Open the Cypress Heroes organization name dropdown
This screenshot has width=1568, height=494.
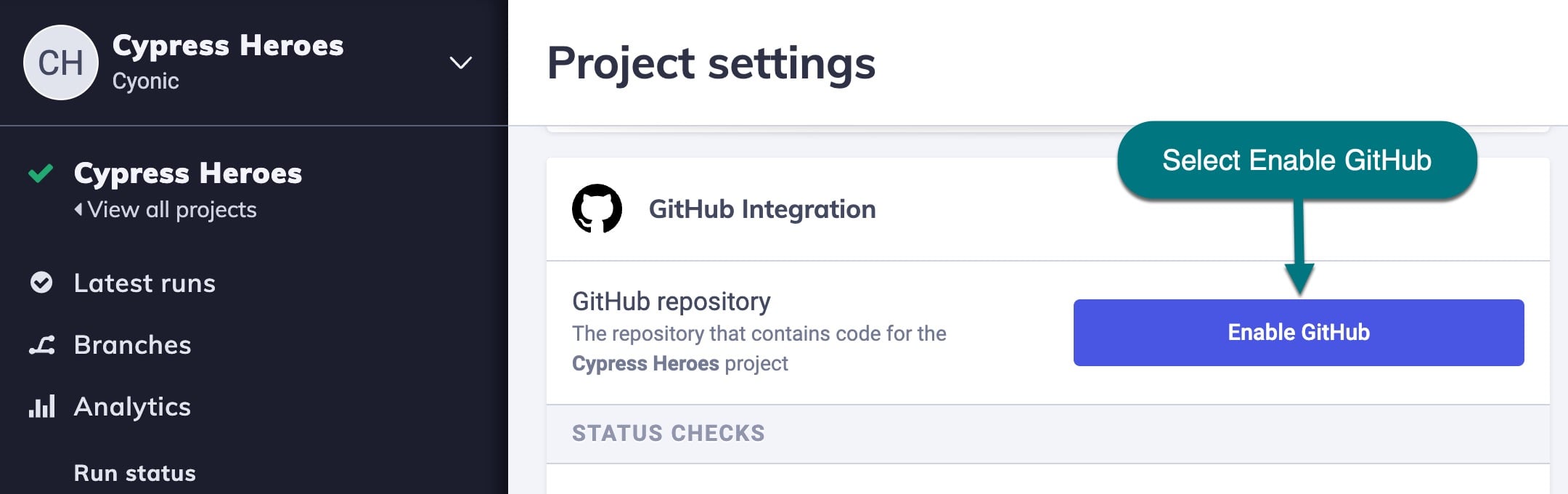point(228,46)
